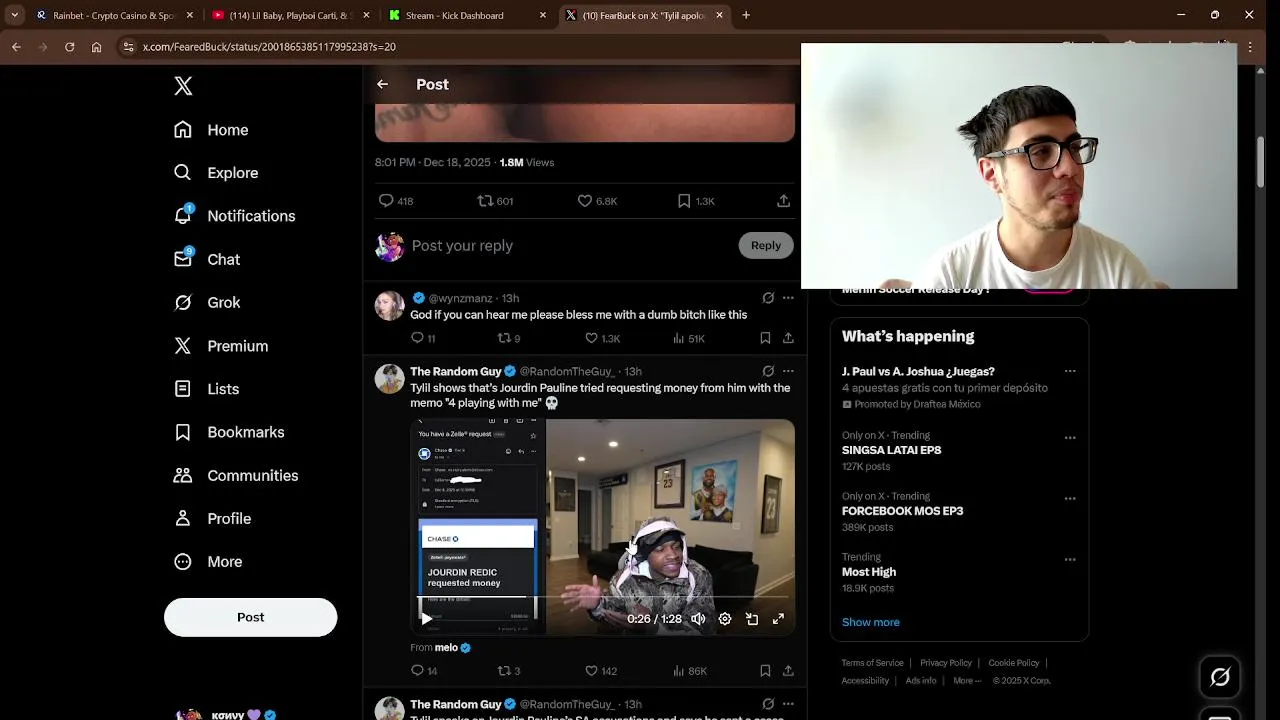Bookmark the Zelle video post
The image size is (1280, 720).
click(x=765, y=671)
